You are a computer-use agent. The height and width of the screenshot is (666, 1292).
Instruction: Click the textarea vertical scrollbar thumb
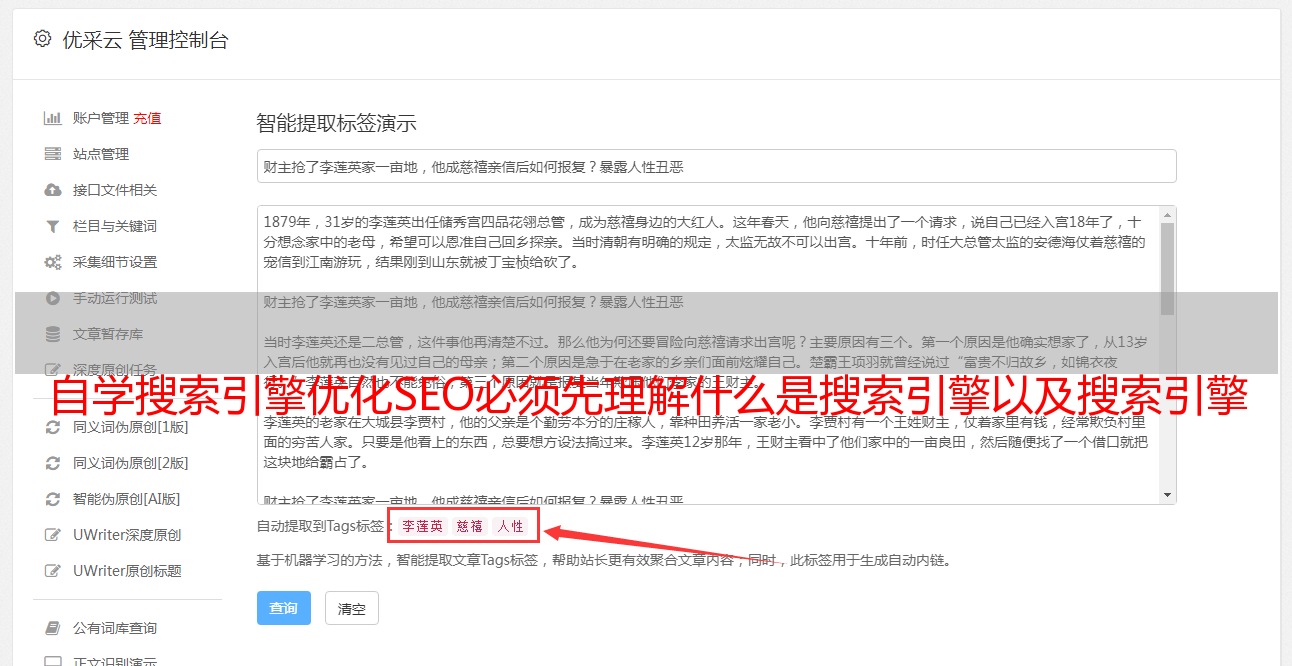click(1167, 268)
